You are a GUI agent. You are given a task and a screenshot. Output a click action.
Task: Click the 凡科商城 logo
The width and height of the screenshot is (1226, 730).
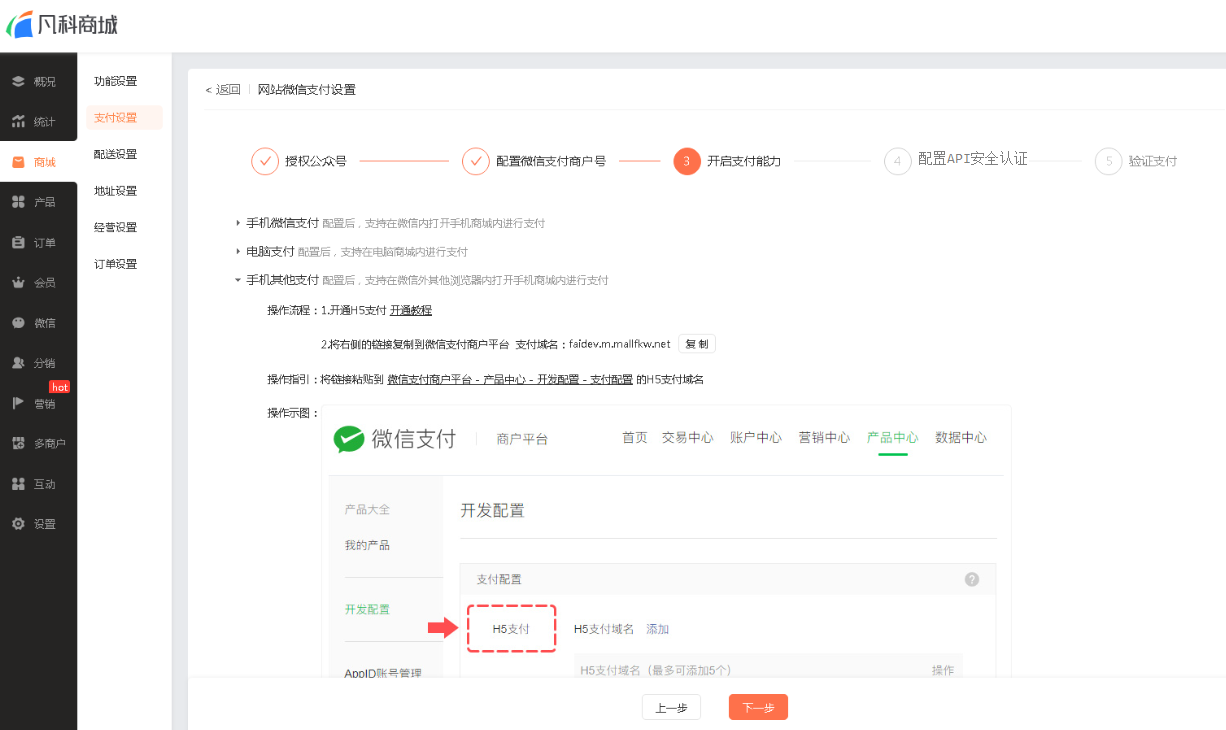point(62,23)
